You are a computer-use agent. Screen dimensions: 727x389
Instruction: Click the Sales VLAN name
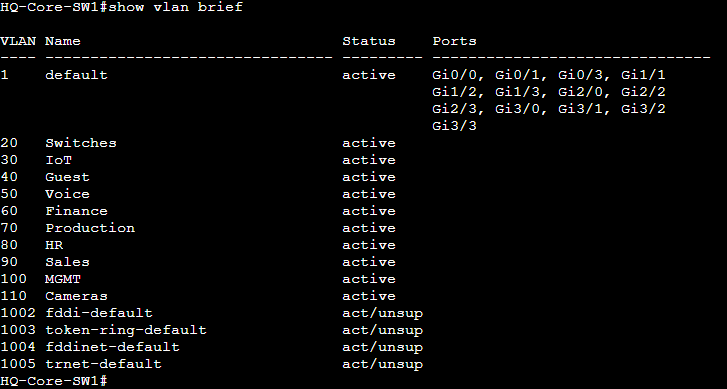point(67,262)
